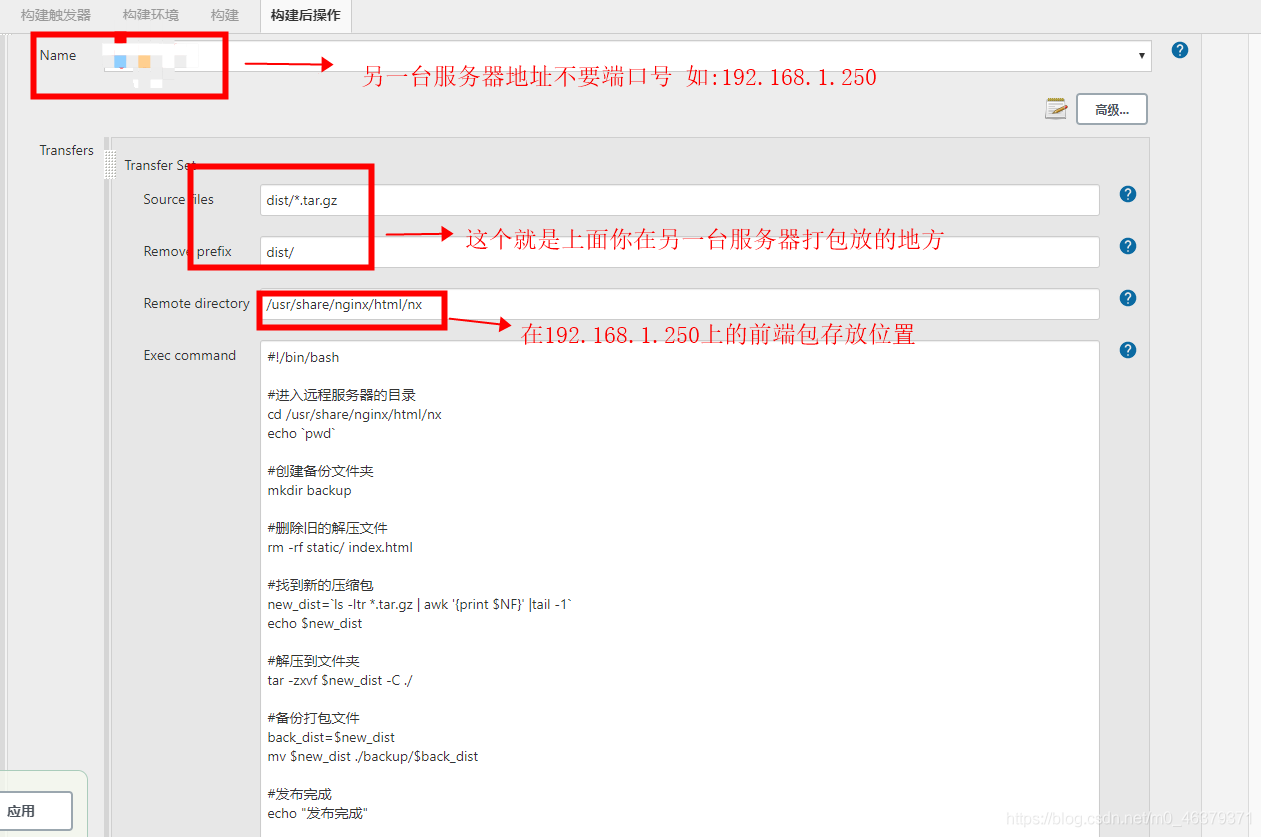Viewport: 1261px width, 837px height.
Task: Focus the Remote directory input field
Action: coord(679,304)
